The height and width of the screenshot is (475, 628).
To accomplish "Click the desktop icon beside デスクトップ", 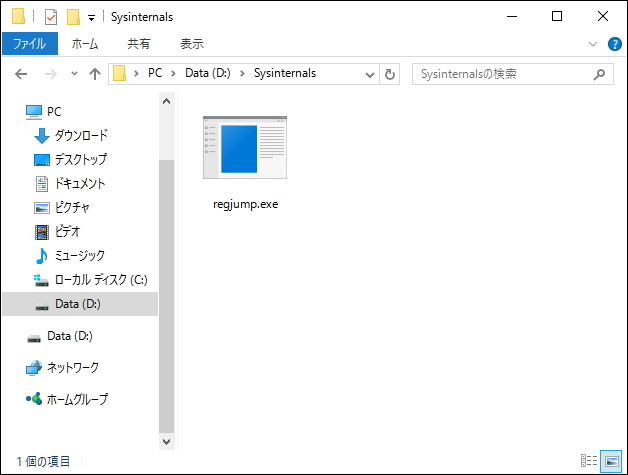I will [x=42, y=160].
